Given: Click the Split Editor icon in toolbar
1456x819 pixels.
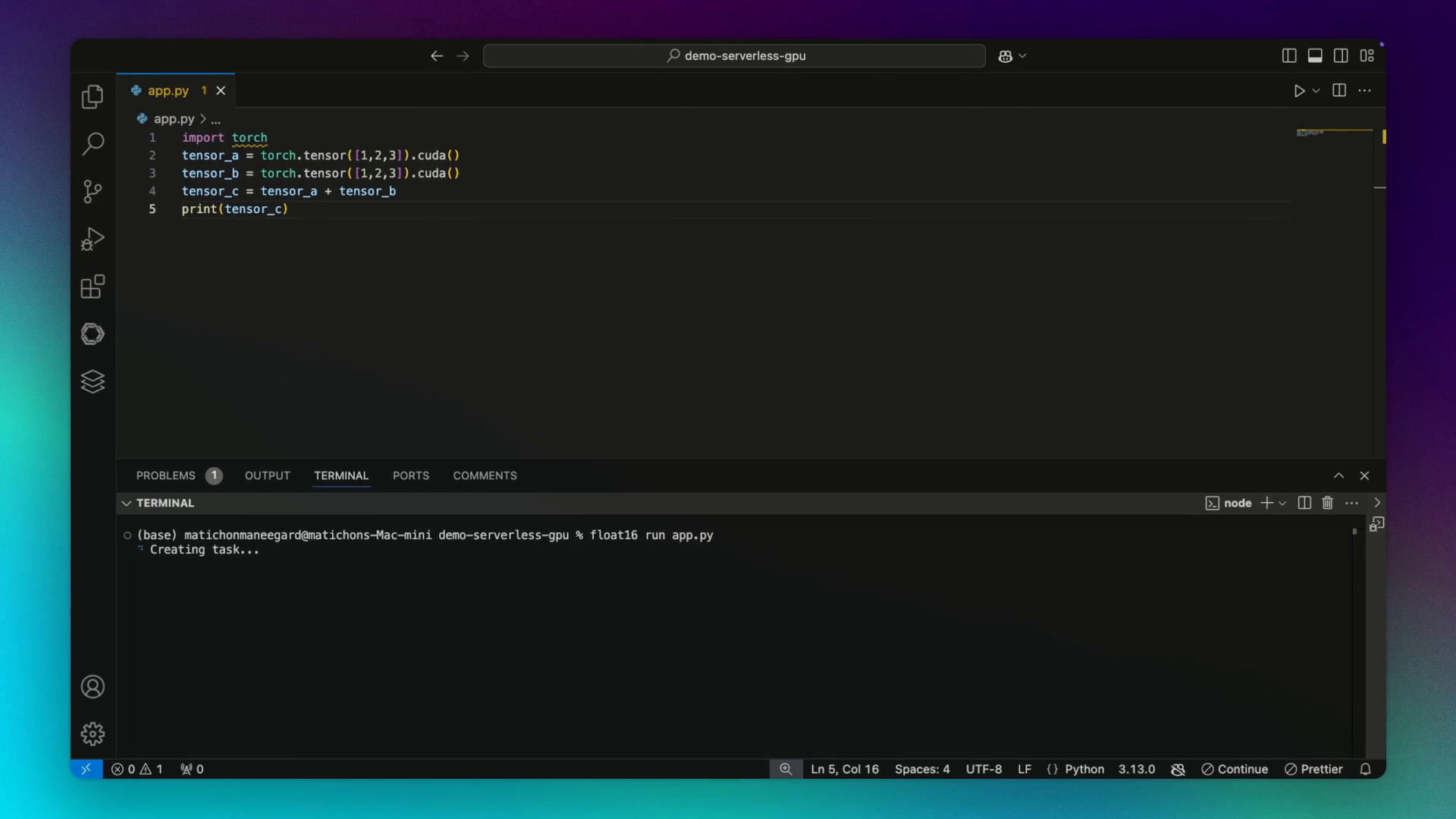Looking at the screenshot, I should click(x=1339, y=90).
